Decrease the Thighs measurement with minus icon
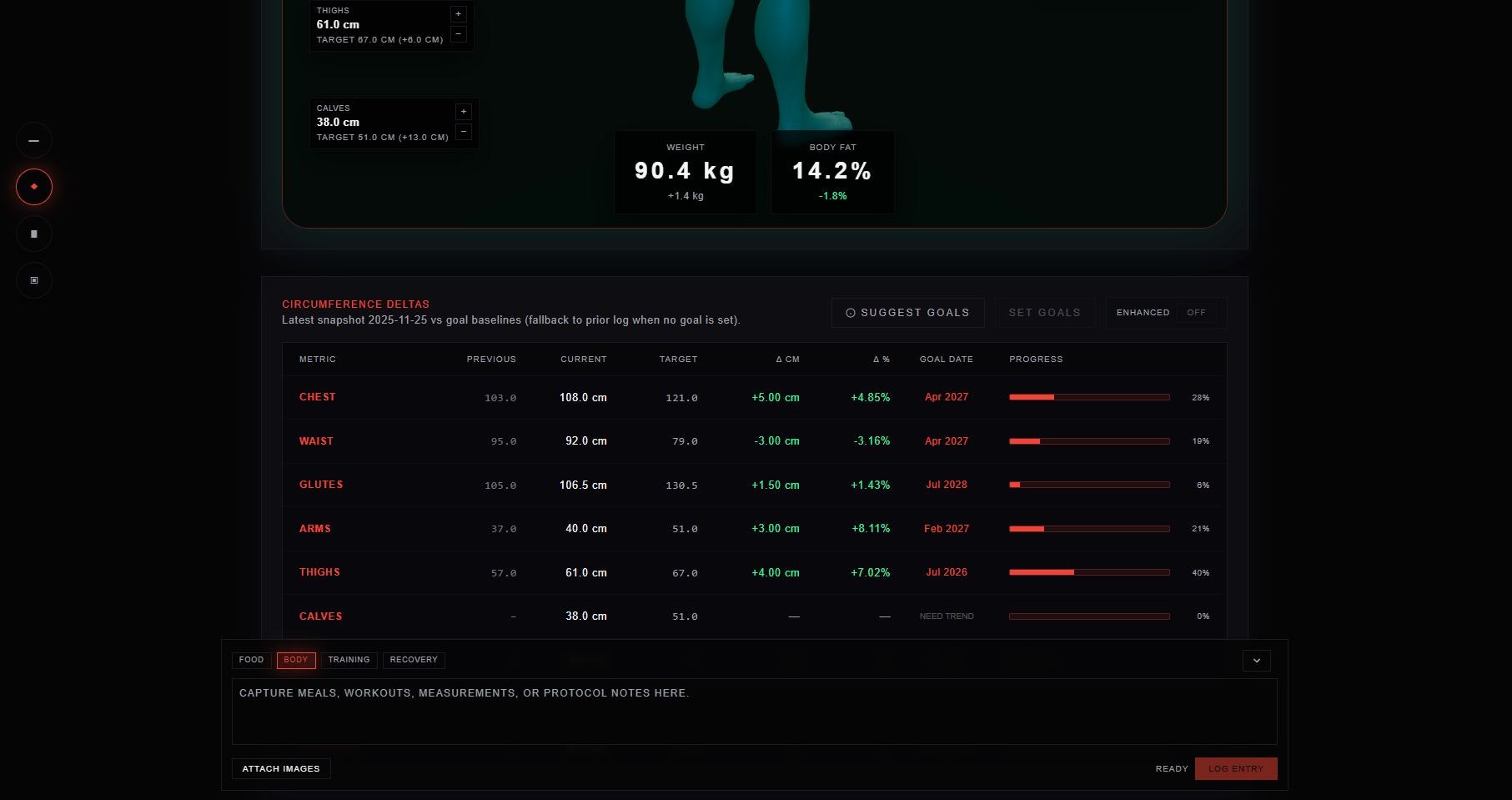 pos(458,34)
